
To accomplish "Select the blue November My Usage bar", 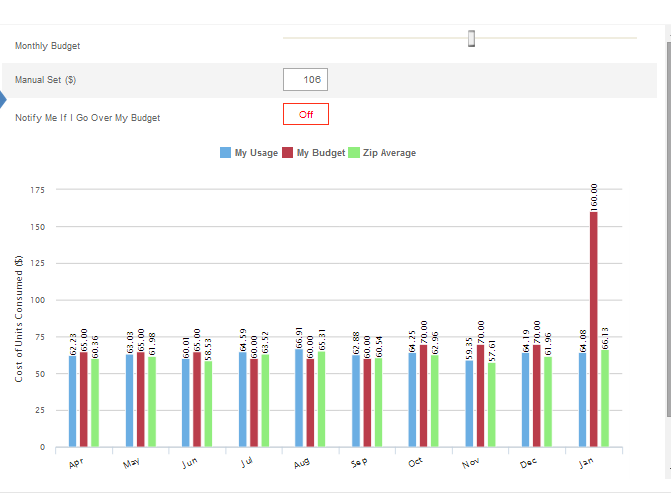I will click(469, 404).
